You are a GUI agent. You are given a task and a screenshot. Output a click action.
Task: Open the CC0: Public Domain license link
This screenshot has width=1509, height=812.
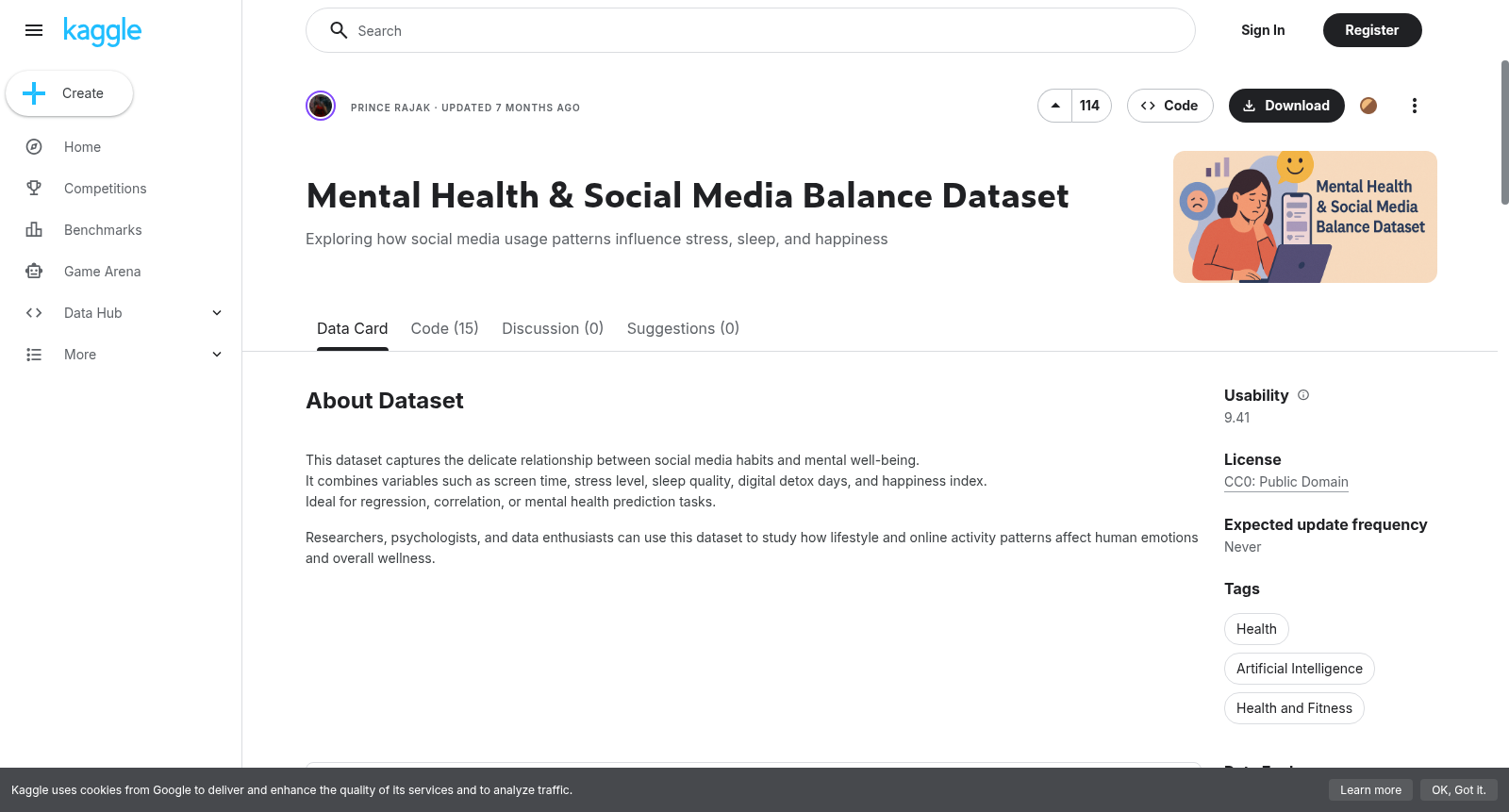[1286, 482]
